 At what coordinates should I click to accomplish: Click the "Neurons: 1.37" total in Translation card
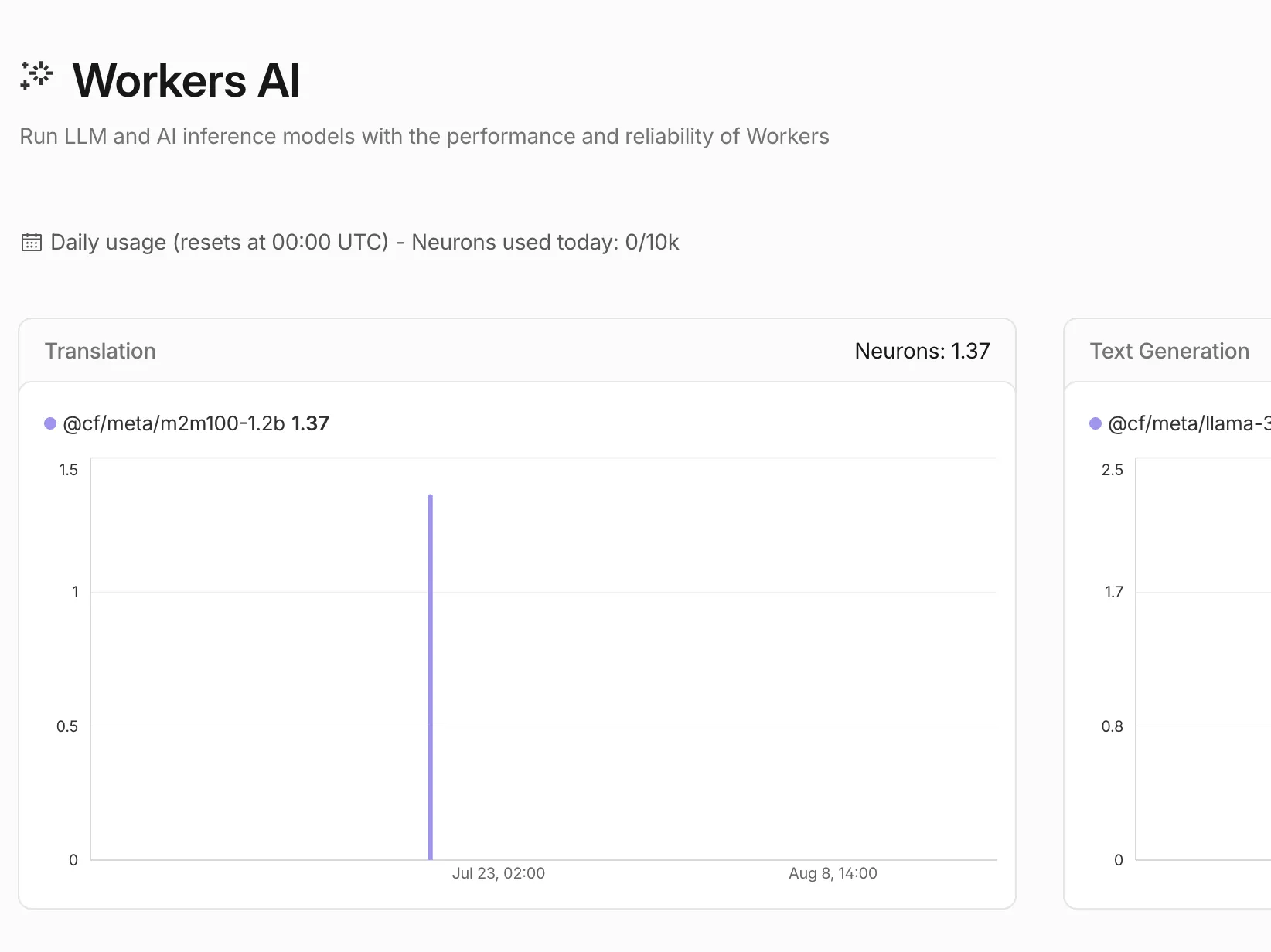[922, 352]
